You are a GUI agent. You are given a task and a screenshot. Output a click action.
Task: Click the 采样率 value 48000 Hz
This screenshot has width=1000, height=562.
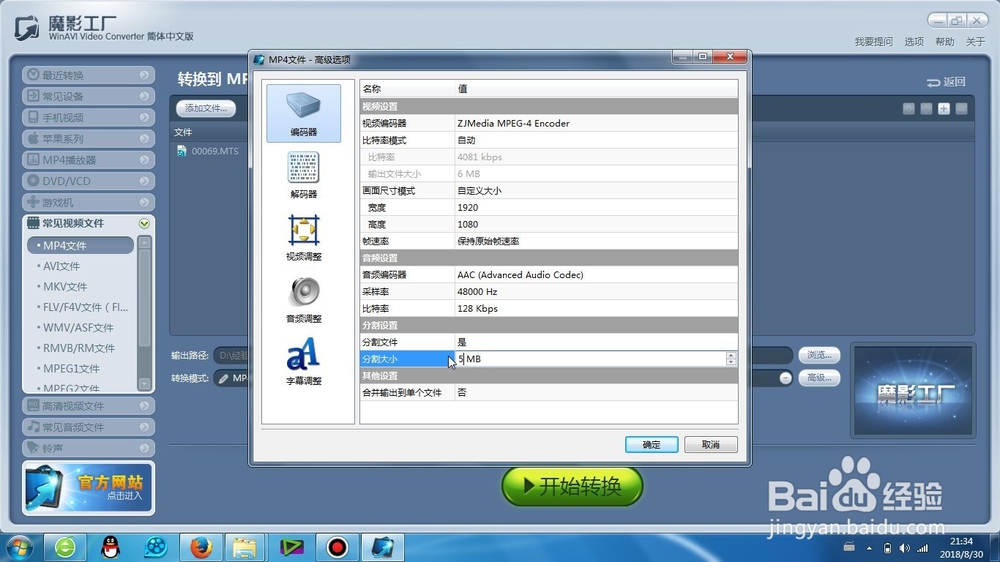click(x=477, y=292)
